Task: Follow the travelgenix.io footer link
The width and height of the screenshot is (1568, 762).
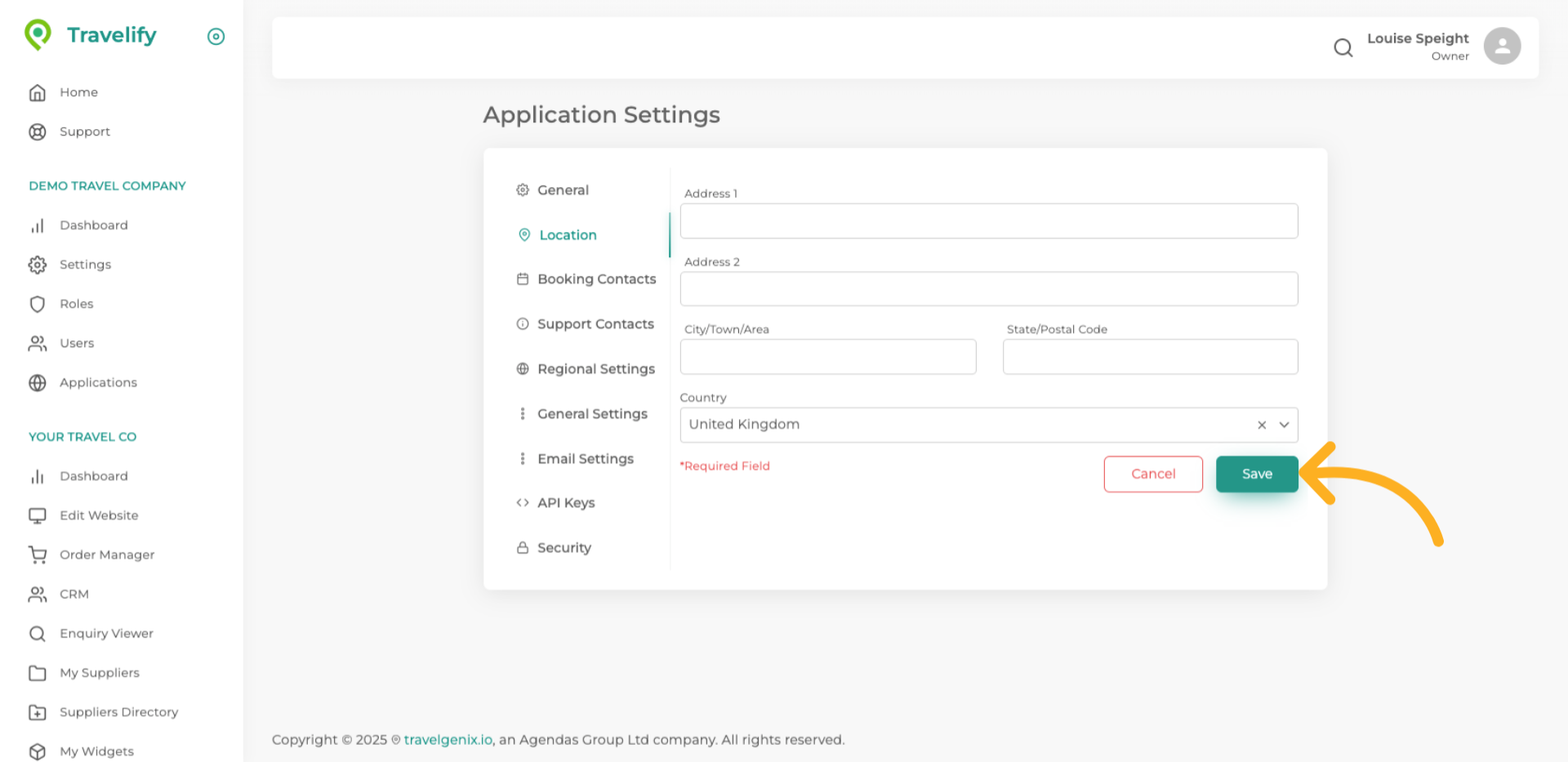Action: tap(448, 740)
